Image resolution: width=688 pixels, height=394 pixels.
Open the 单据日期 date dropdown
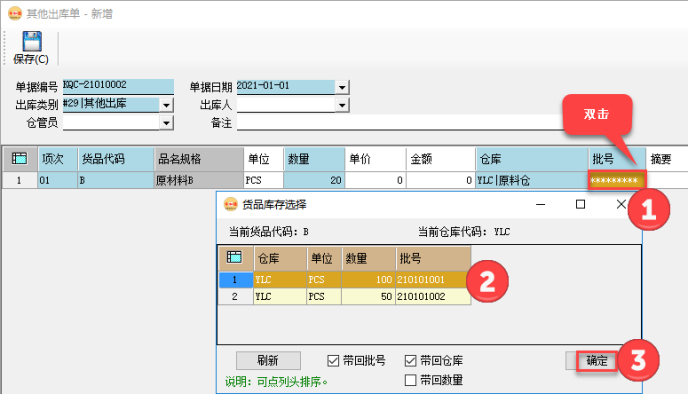(x=342, y=87)
